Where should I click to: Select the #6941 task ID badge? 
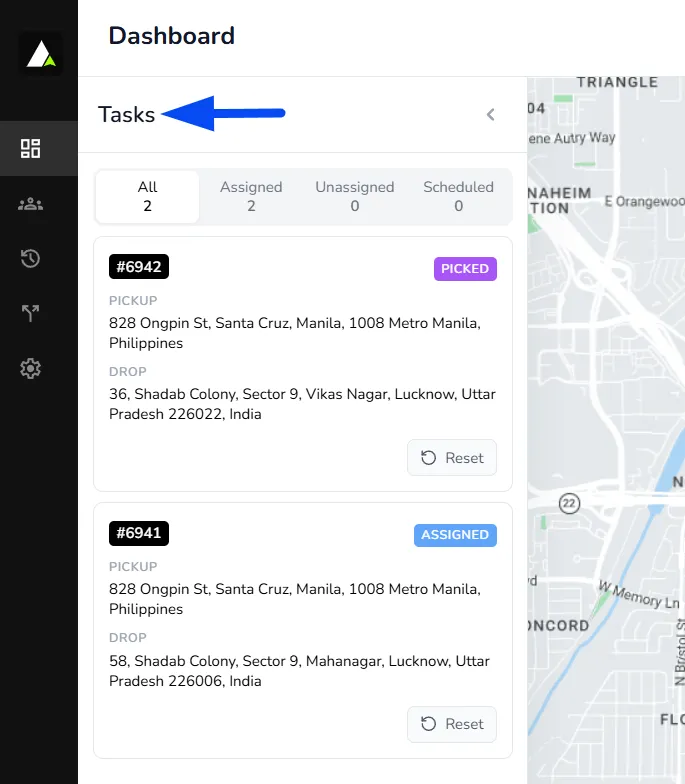[x=139, y=533]
